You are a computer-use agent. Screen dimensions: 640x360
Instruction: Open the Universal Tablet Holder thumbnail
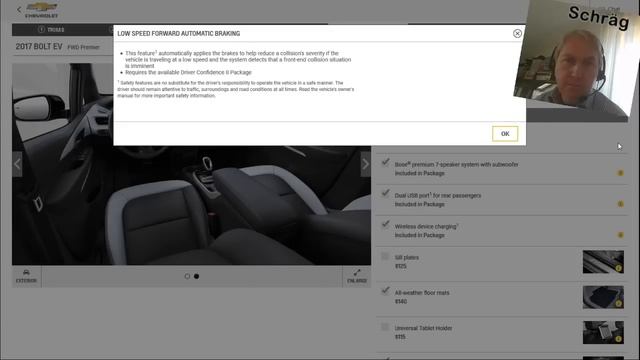point(603,332)
